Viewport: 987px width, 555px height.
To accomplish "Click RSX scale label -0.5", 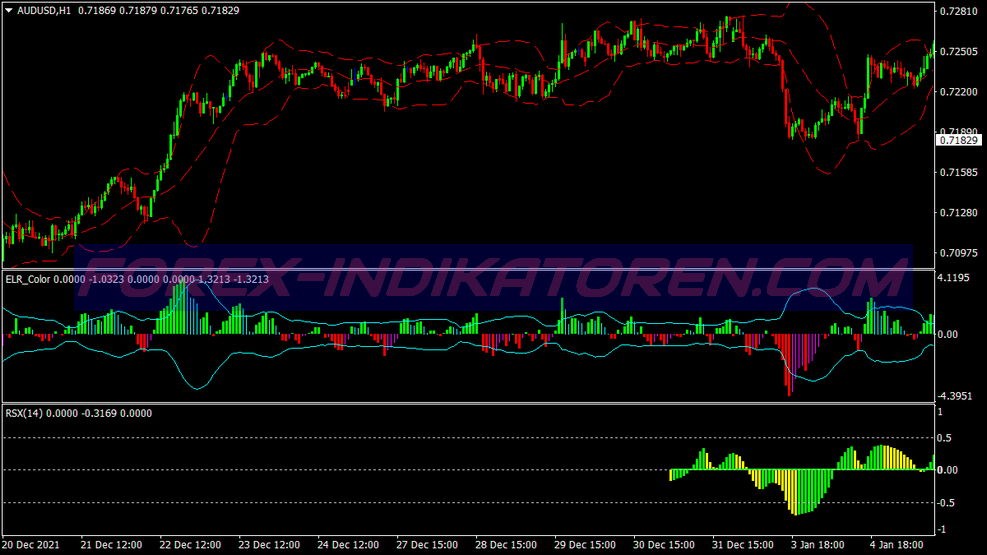I will pos(946,503).
